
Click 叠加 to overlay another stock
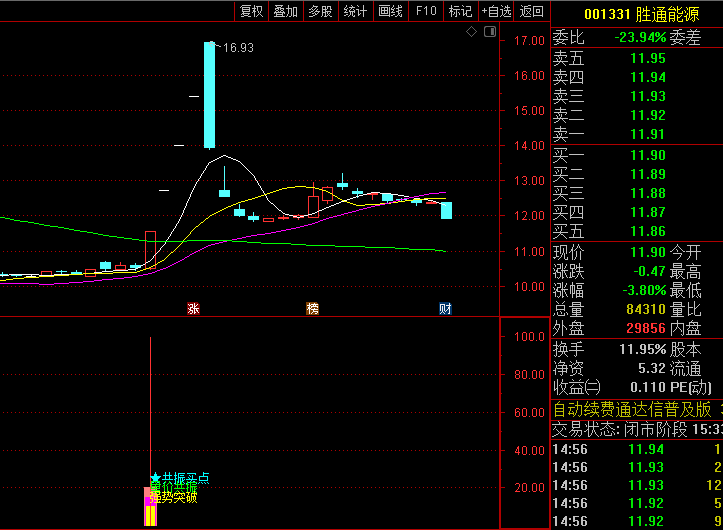(285, 11)
